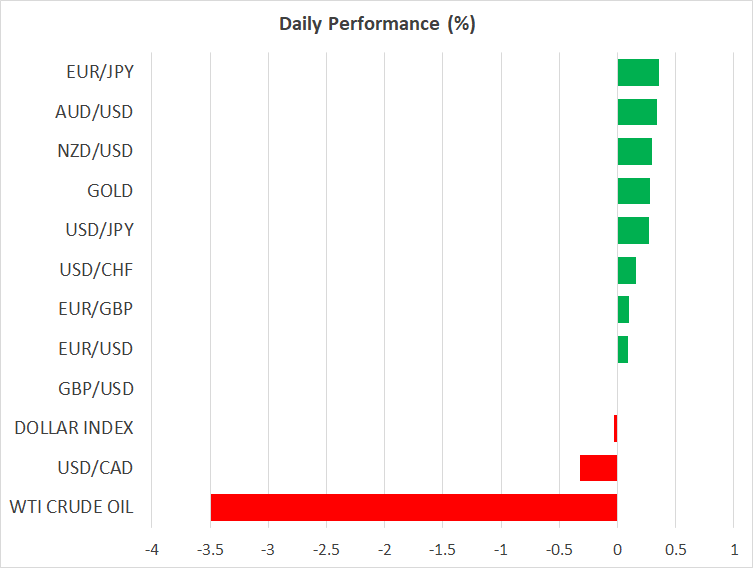Viewport: 753px width, 568px height.
Task: Click the GBP/USD category label
Action: pos(97,389)
